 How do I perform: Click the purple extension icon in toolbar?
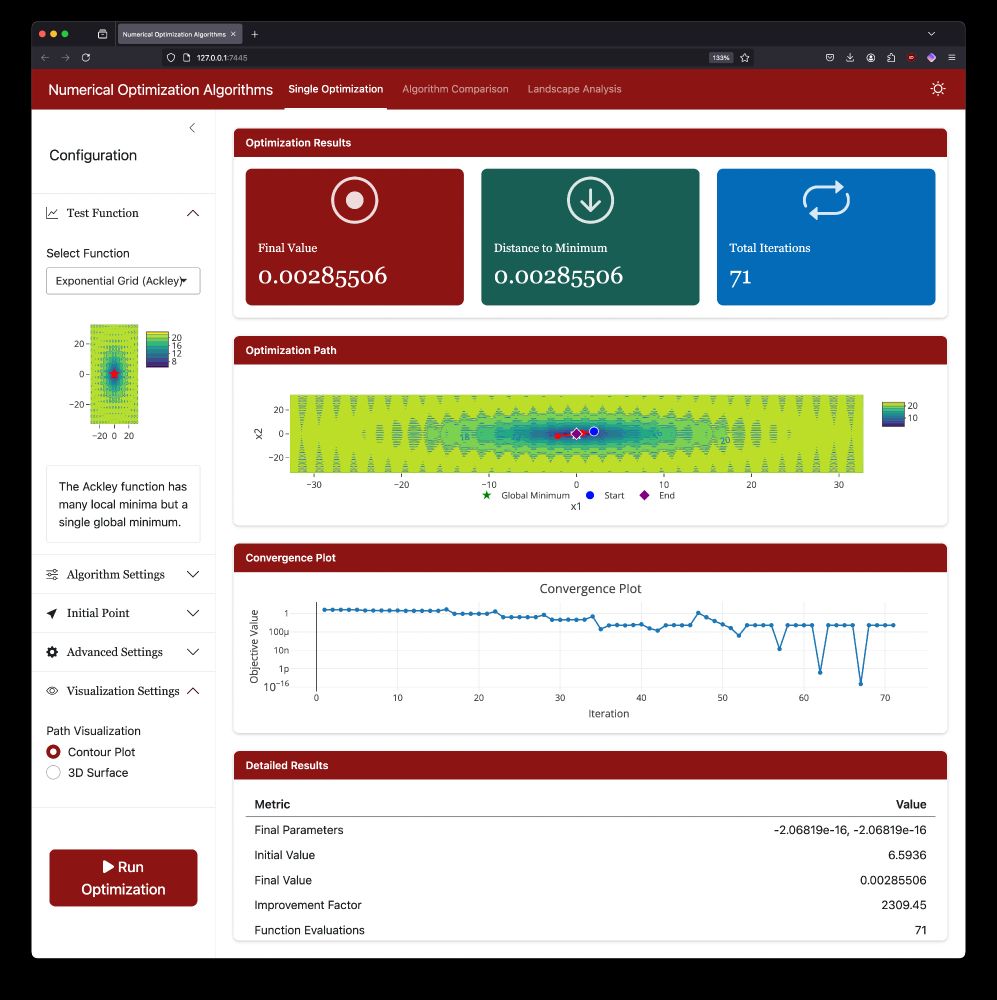click(931, 57)
